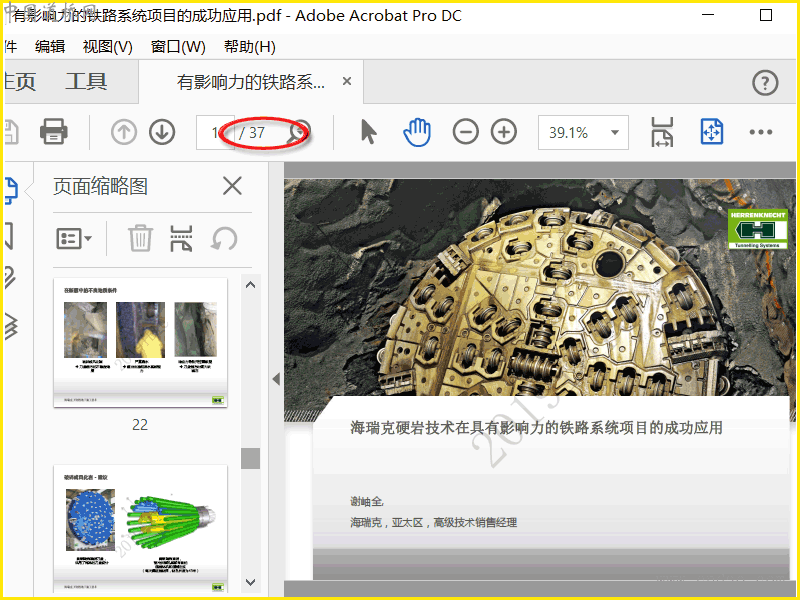
Task: Maximize the Acrobat window
Action: [x=766, y=15]
